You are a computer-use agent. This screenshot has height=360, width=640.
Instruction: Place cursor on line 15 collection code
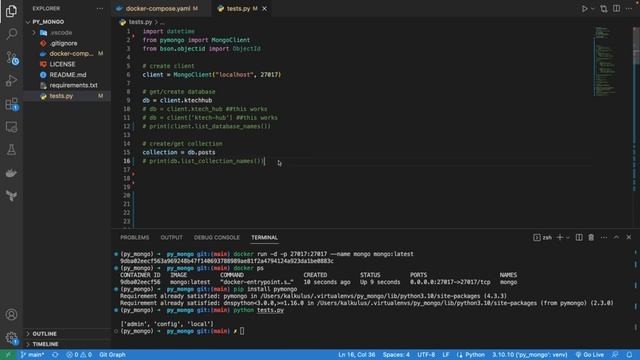[x=179, y=152]
